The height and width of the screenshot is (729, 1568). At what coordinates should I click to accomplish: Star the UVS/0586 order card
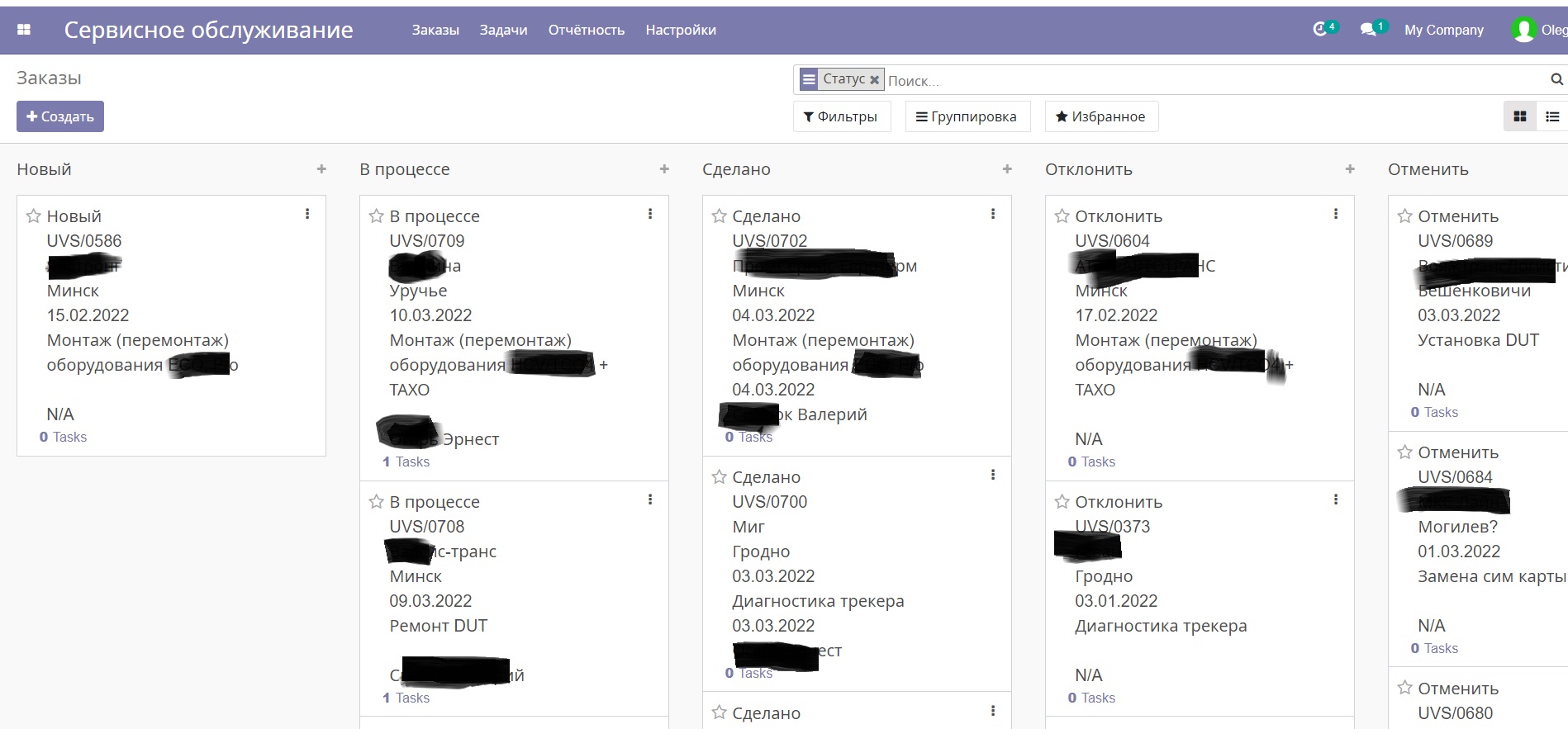pyautogui.click(x=34, y=216)
